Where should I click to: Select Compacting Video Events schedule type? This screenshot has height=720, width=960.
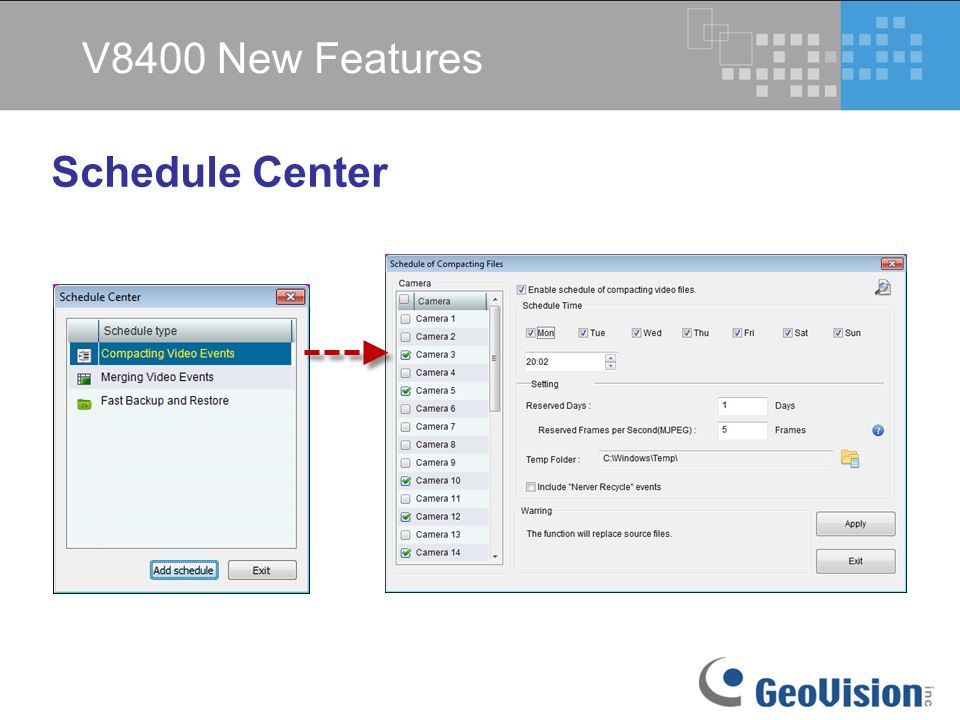click(181, 354)
